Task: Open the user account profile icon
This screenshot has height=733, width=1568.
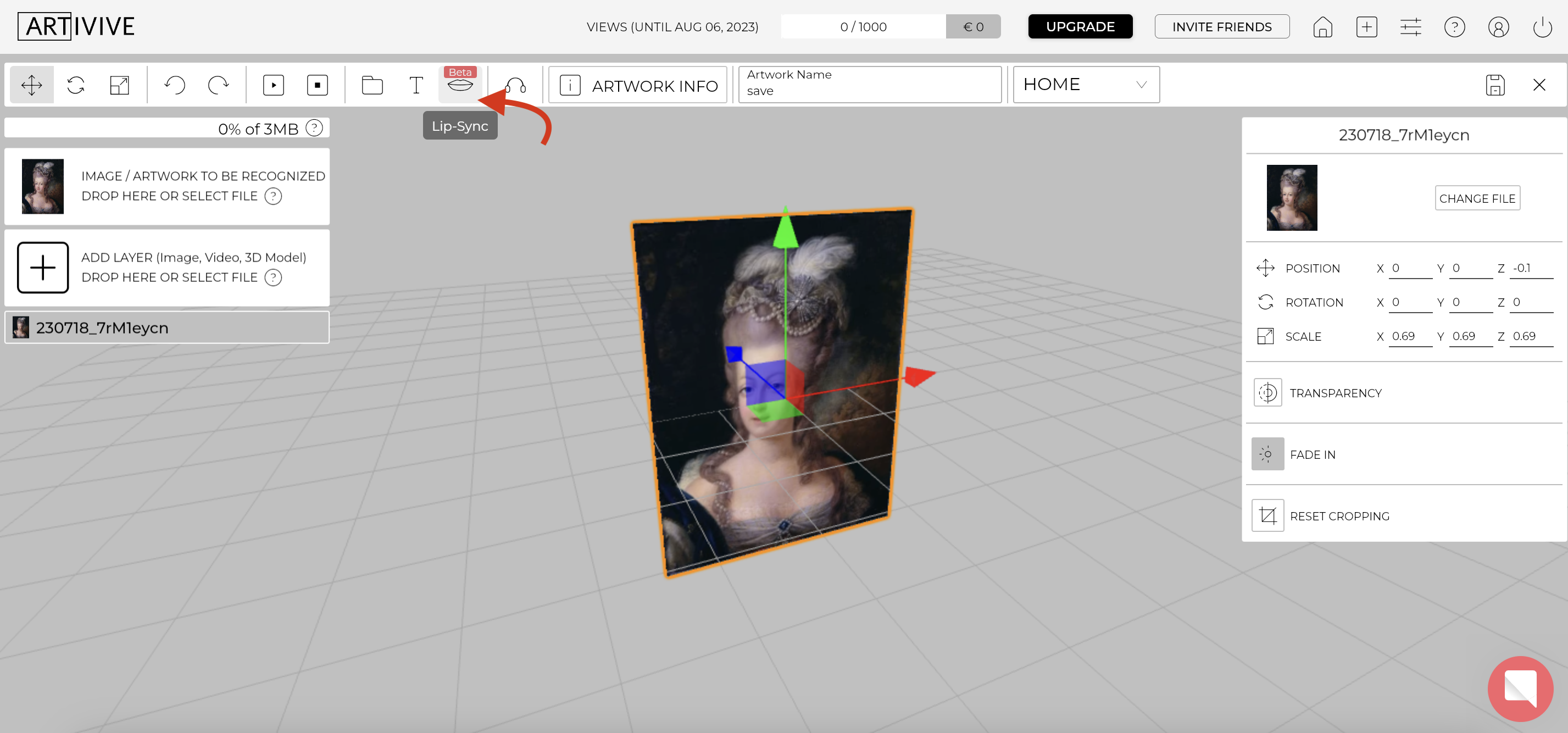Action: tap(1498, 27)
